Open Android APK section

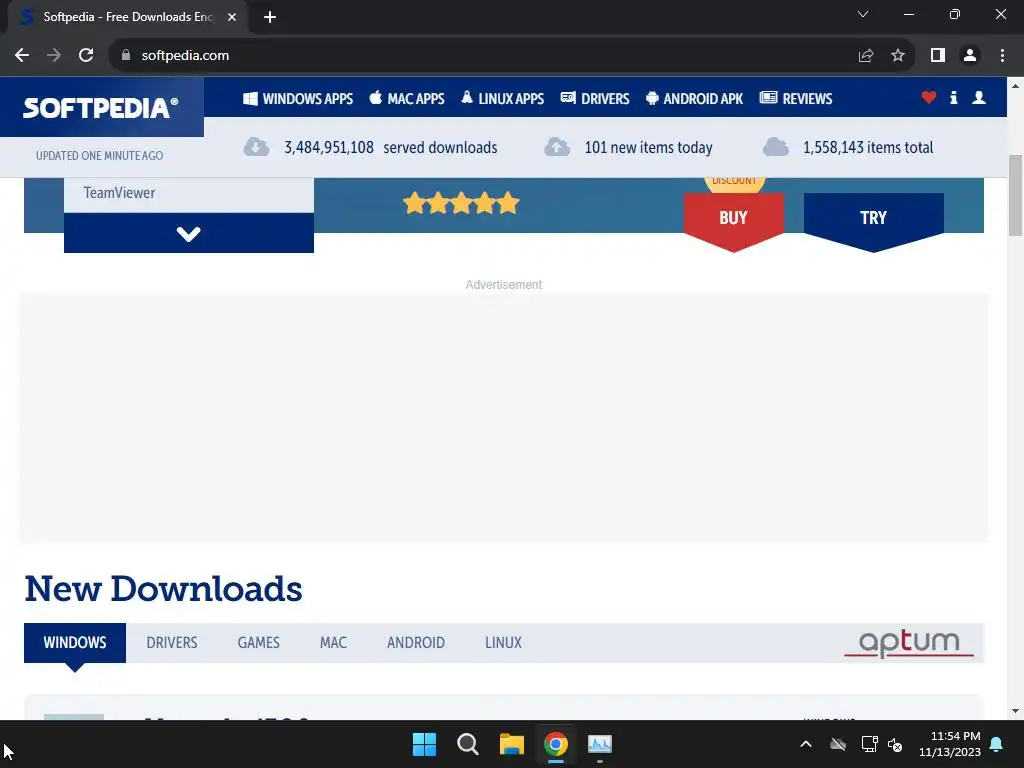(694, 99)
